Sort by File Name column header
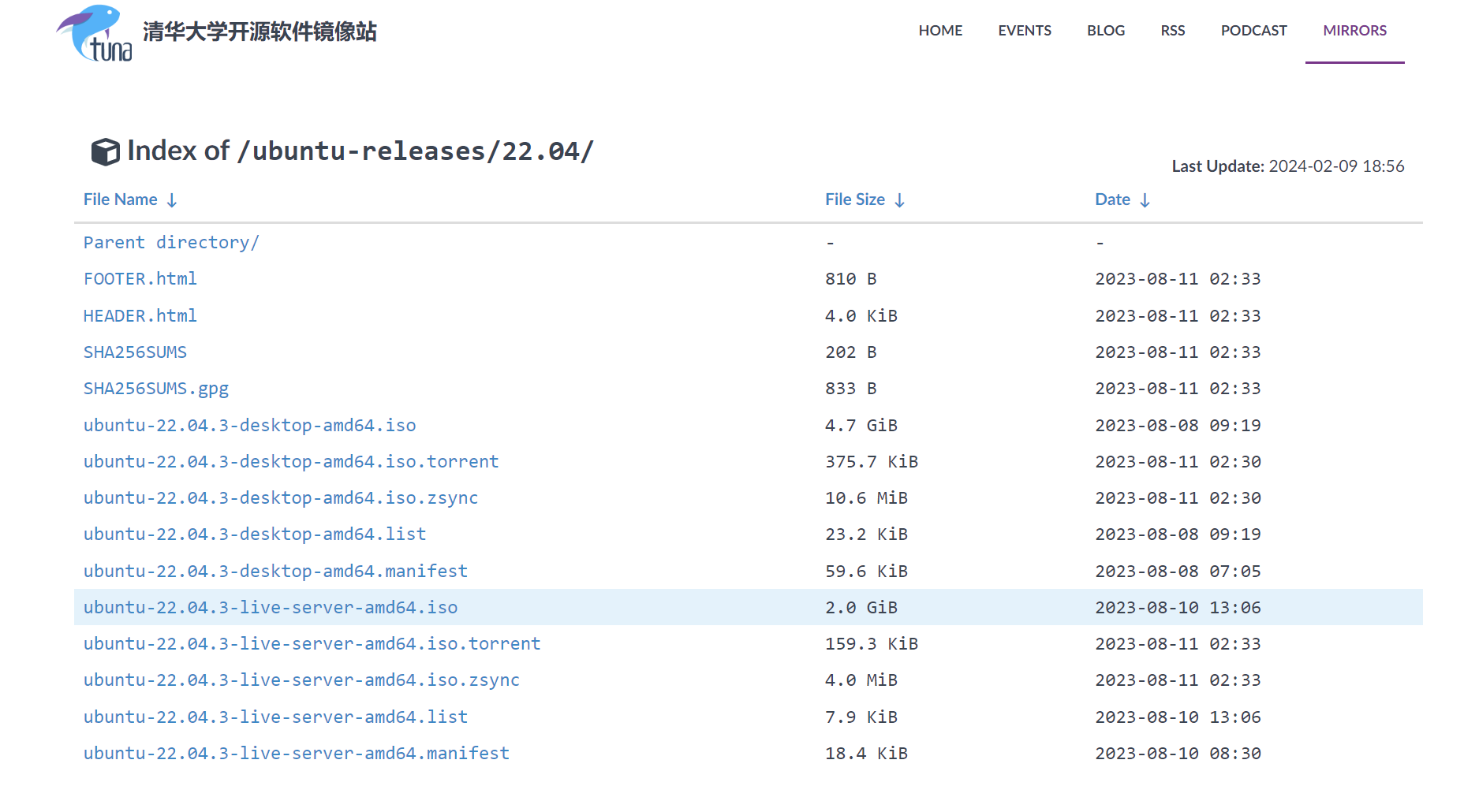This screenshot has height=812, width=1464. click(130, 199)
